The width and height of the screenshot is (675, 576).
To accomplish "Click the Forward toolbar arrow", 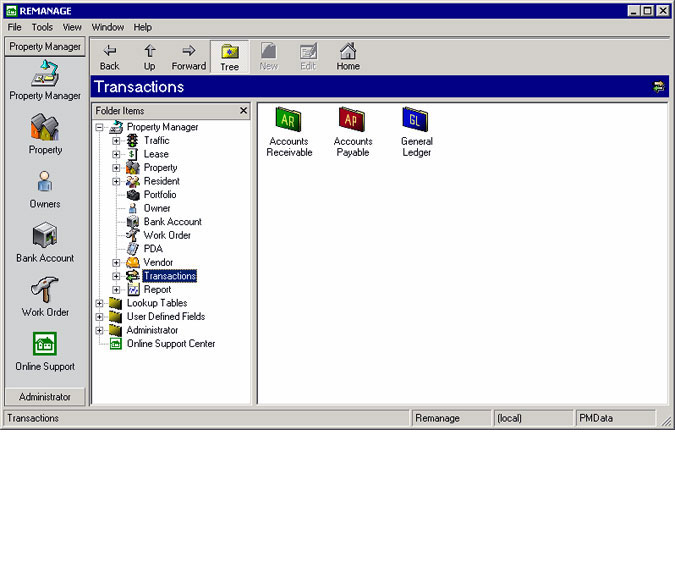I will click(189, 57).
